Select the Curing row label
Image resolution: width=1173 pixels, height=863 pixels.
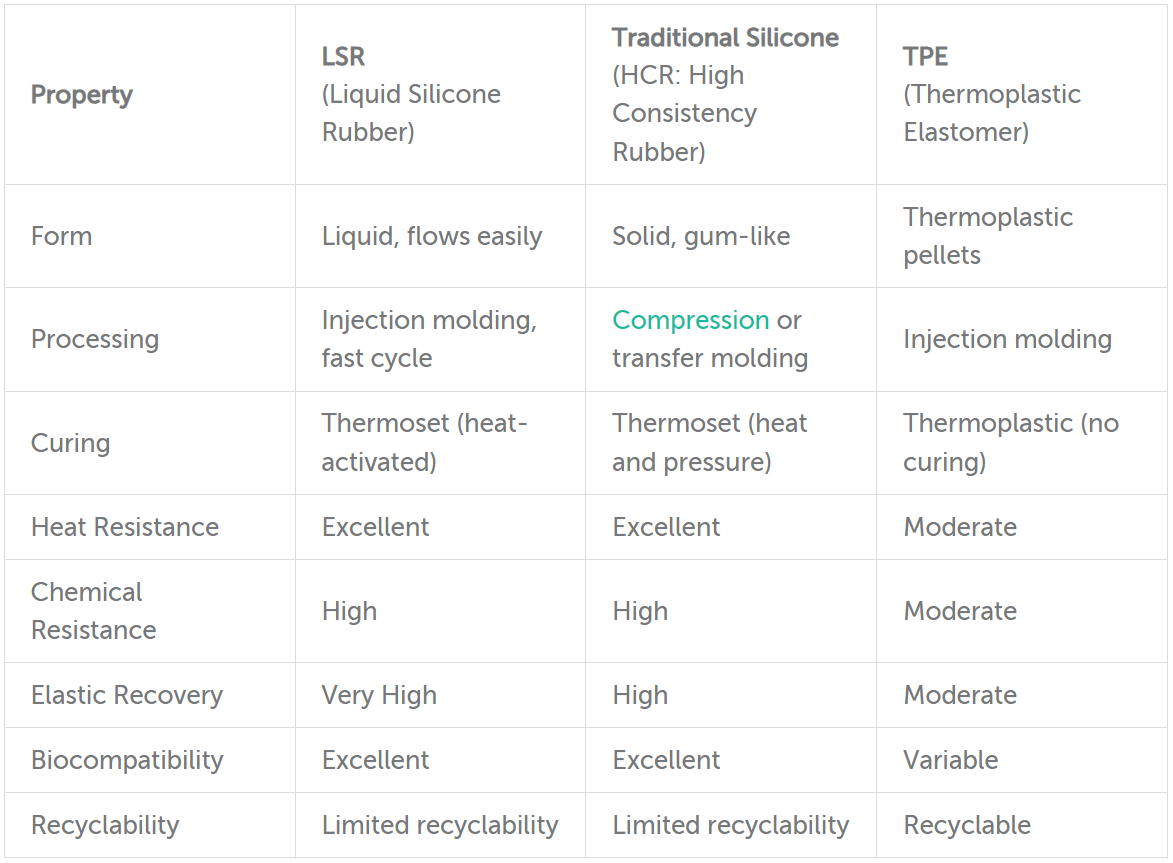(x=70, y=443)
